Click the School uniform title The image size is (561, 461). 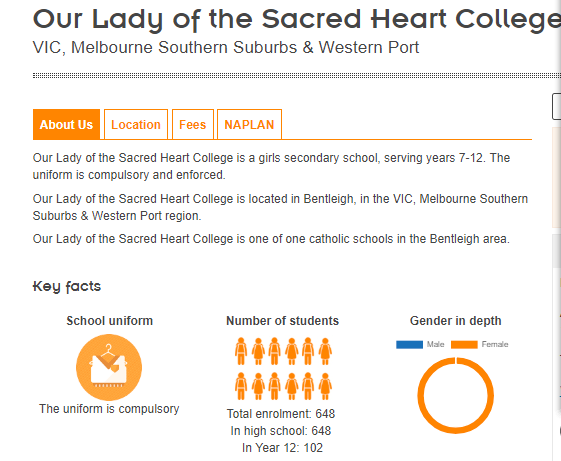pos(109,321)
